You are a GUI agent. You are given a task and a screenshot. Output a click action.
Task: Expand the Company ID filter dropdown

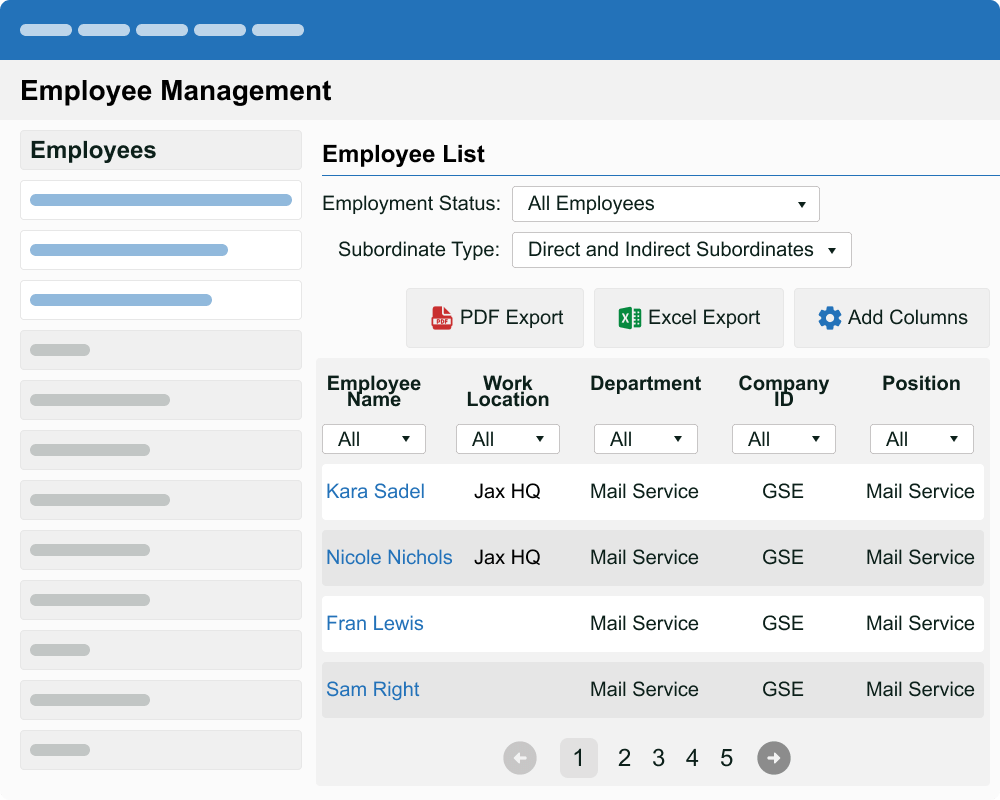click(x=784, y=439)
